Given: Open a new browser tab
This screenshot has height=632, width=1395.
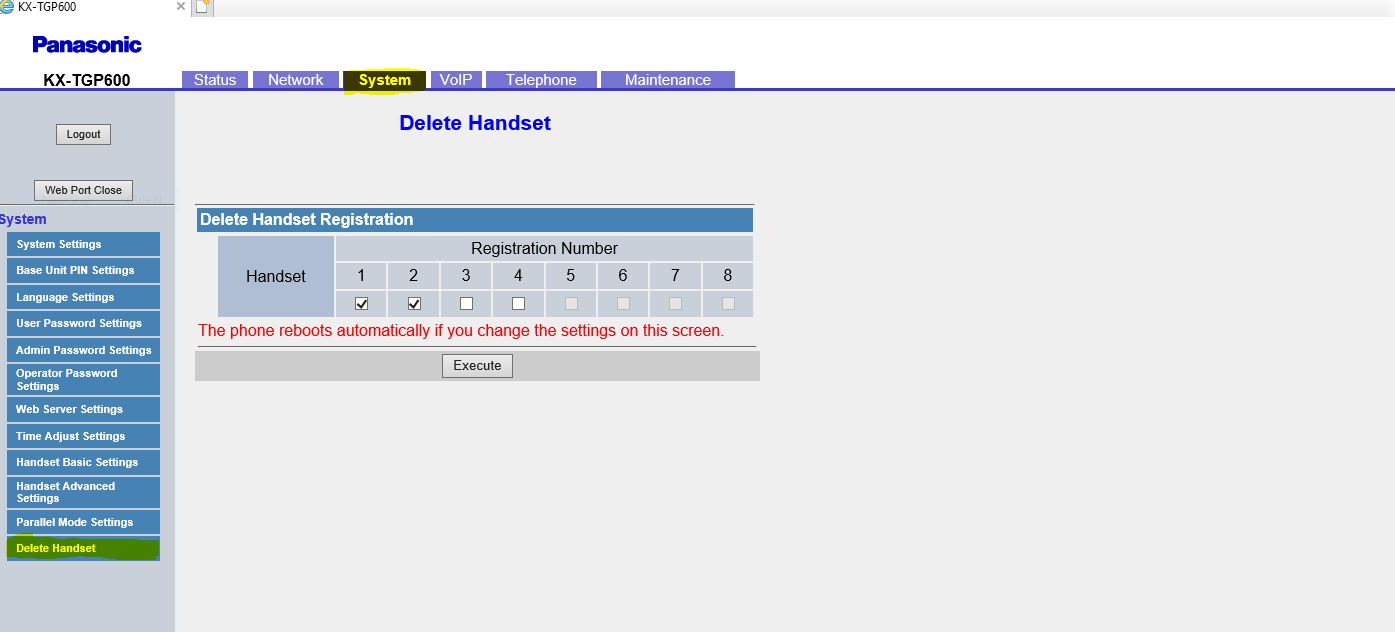Looking at the screenshot, I should pyautogui.click(x=201, y=7).
